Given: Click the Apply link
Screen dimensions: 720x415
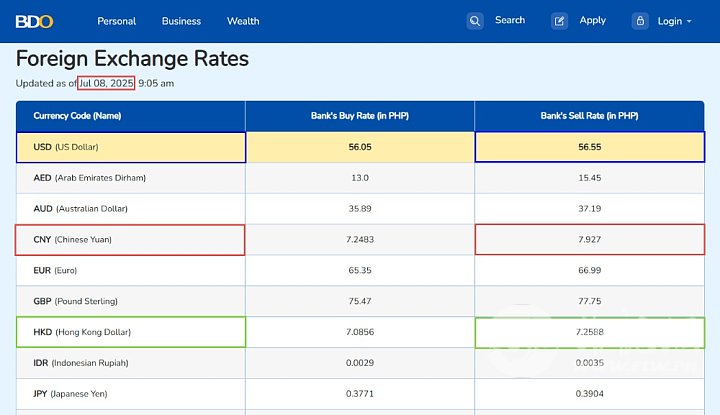Looking at the screenshot, I should (x=592, y=21).
